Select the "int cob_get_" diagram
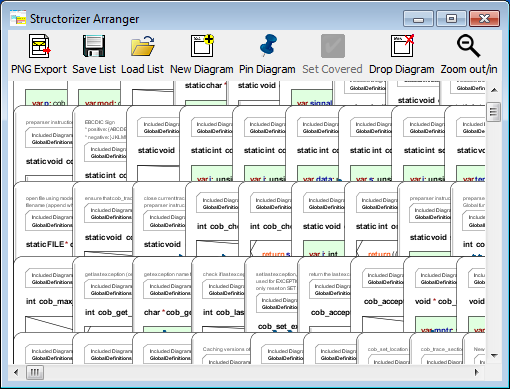Image resolution: width=510 pixels, height=389 pixels. [x=103, y=295]
